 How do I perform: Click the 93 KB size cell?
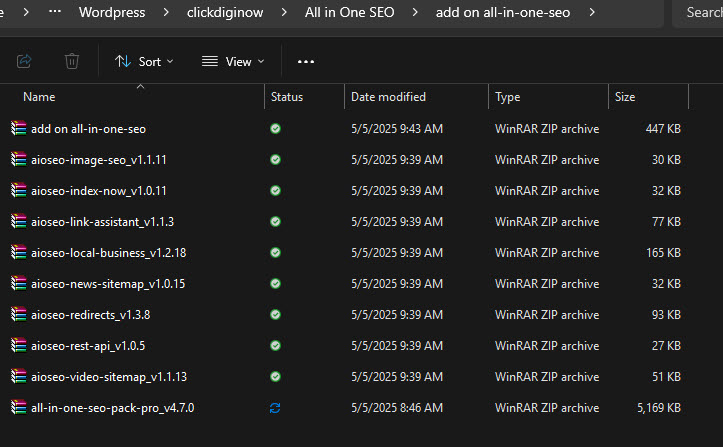click(666, 315)
